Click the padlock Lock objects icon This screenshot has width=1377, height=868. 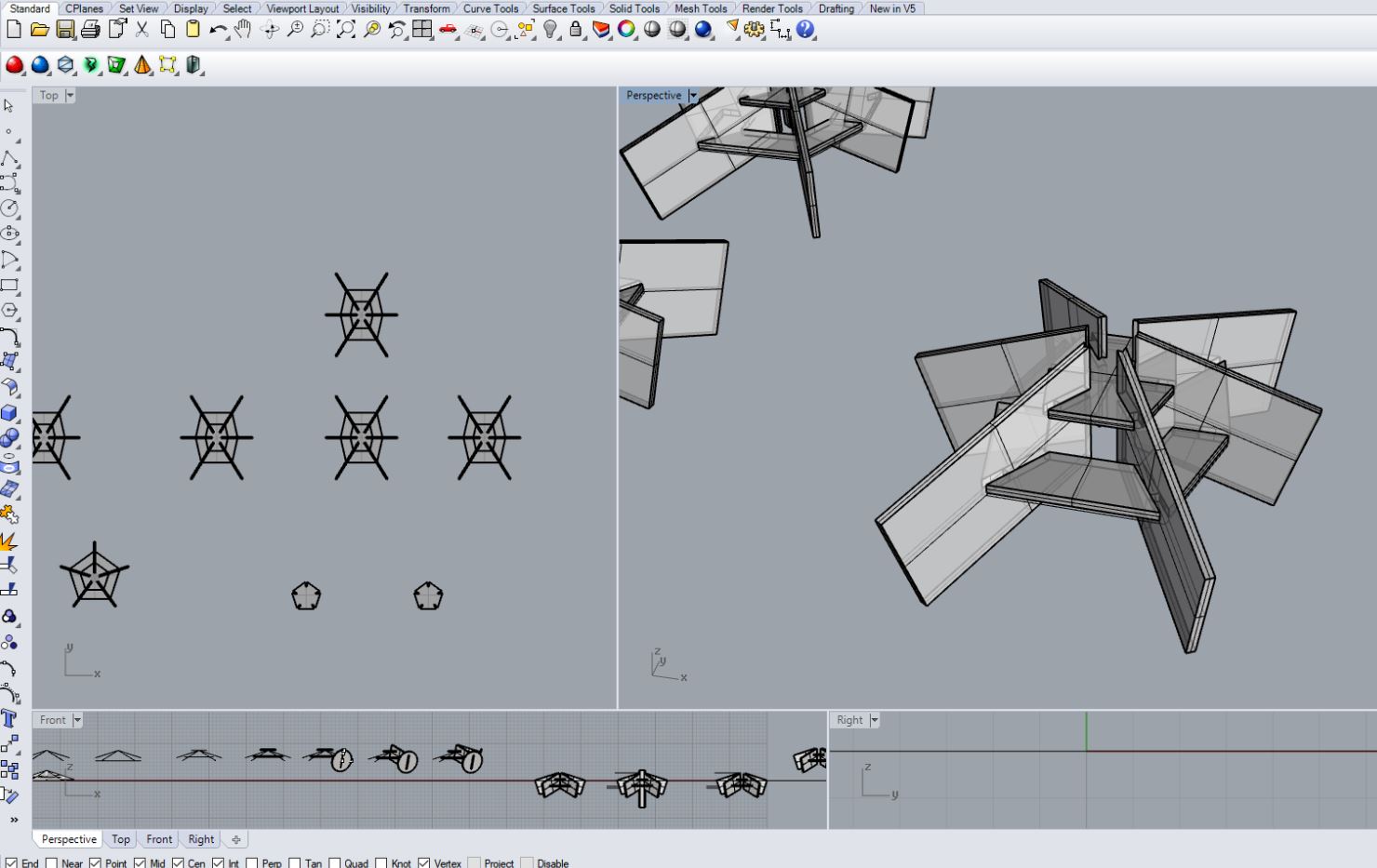coord(576,30)
